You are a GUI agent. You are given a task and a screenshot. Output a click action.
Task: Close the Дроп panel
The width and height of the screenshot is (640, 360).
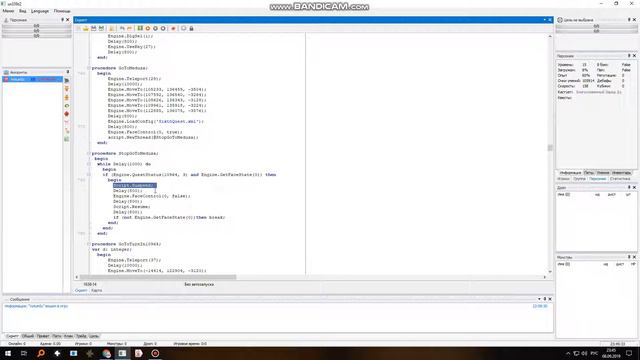click(x=634, y=187)
